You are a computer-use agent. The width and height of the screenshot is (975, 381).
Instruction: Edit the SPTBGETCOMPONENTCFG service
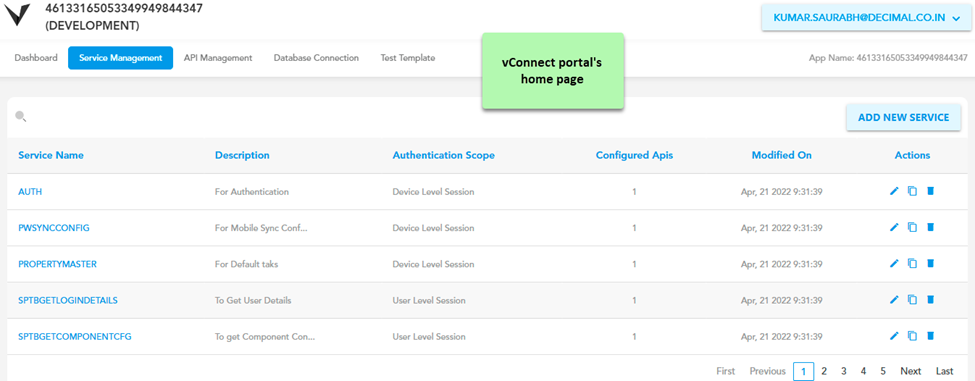(x=894, y=336)
